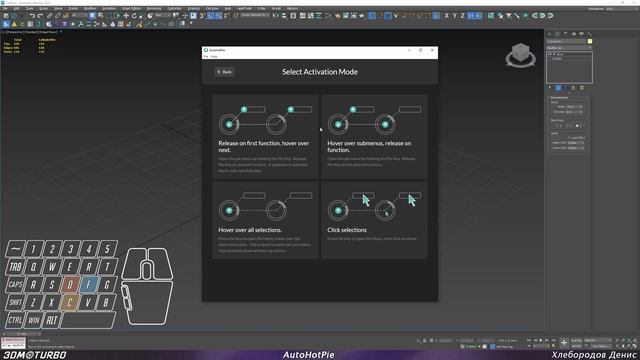
Task: Click the Undo arrow in main toolbar
Action: tap(32, 16)
